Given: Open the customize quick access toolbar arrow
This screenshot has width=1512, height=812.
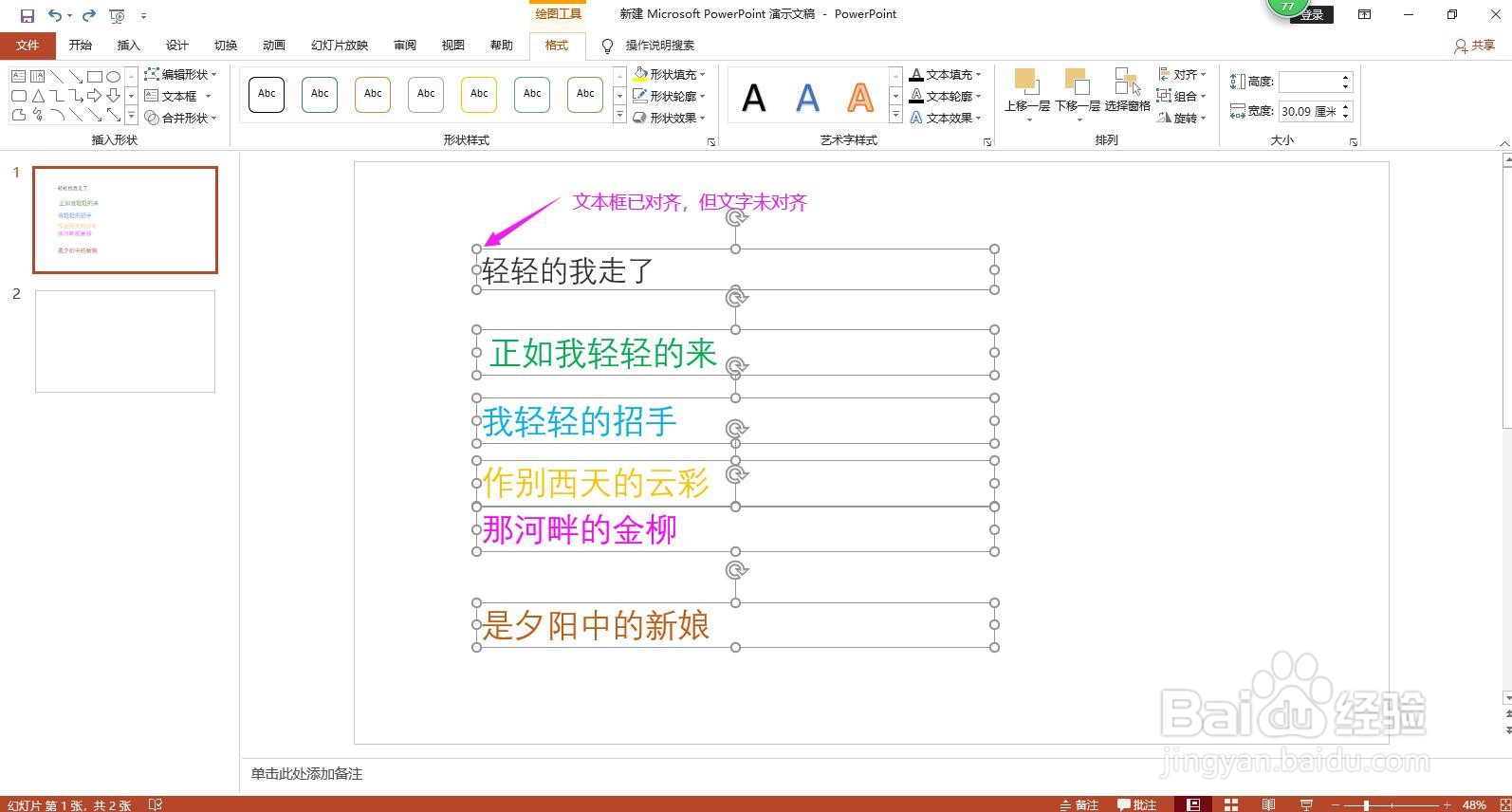Looking at the screenshot, I should [x=143, y=16].
